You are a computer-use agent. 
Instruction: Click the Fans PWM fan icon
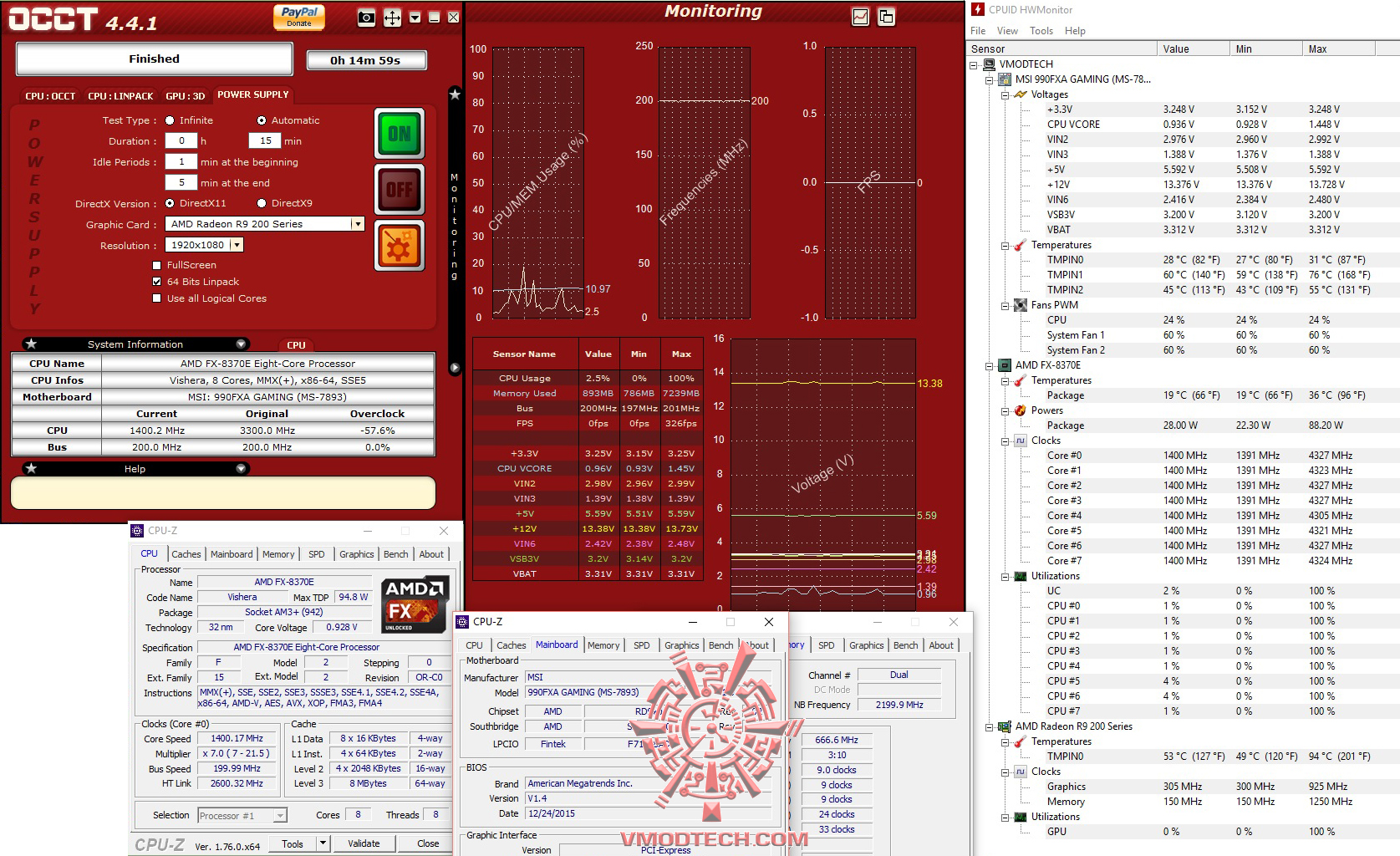point(1021,305)
